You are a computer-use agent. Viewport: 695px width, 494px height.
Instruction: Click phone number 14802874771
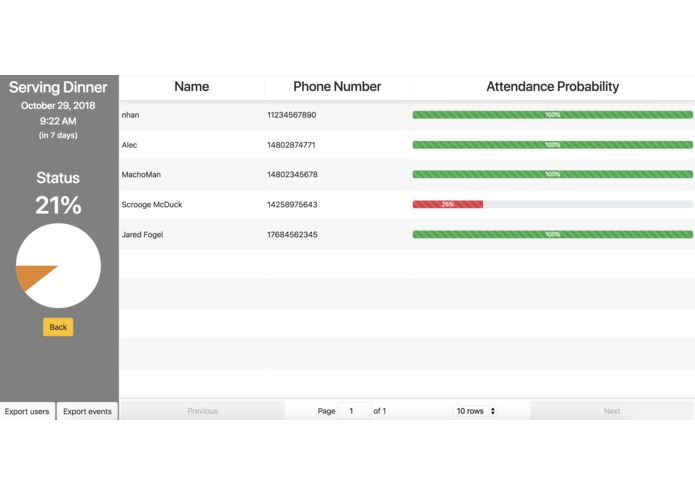point(291,145)
